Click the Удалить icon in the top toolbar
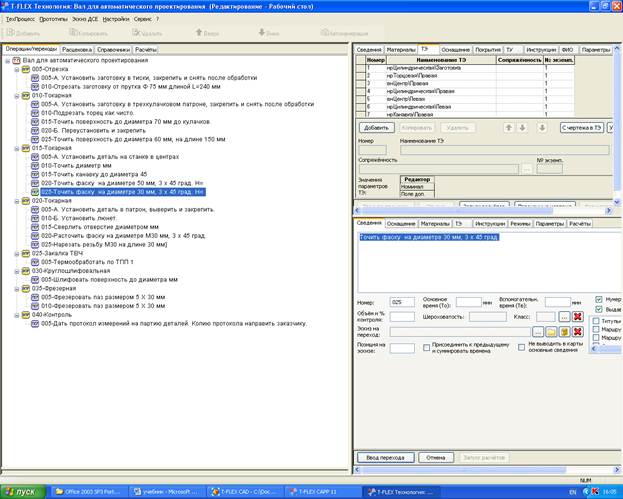 (136, 33)
